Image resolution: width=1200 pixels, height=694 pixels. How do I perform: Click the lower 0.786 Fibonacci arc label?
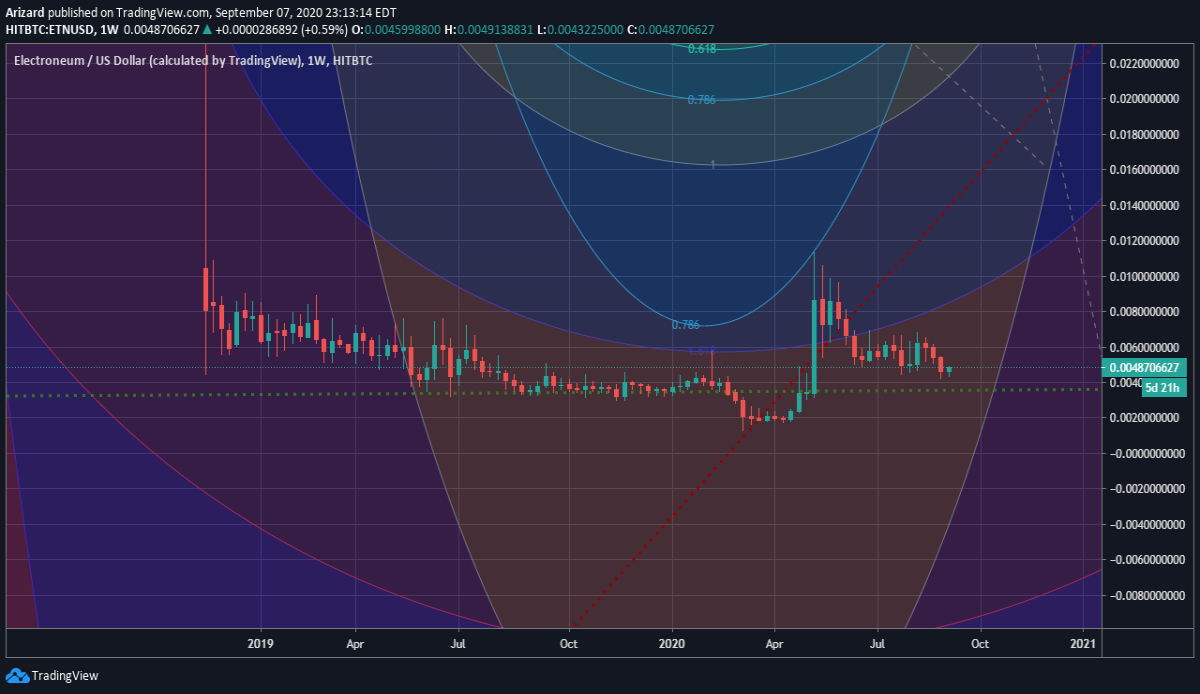[x=686, y=325]
